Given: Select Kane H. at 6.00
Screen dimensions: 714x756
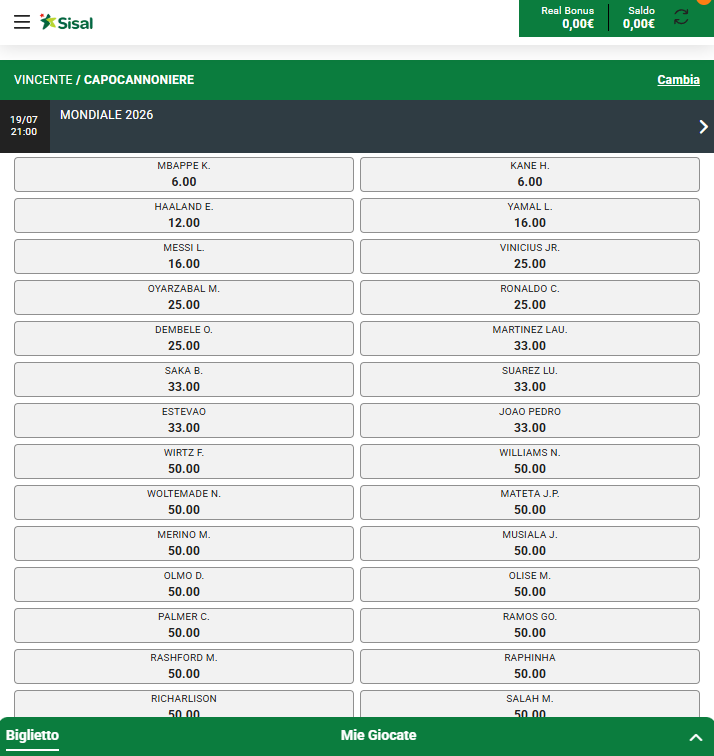Looking at the screenshot, I should pos(530,175).
